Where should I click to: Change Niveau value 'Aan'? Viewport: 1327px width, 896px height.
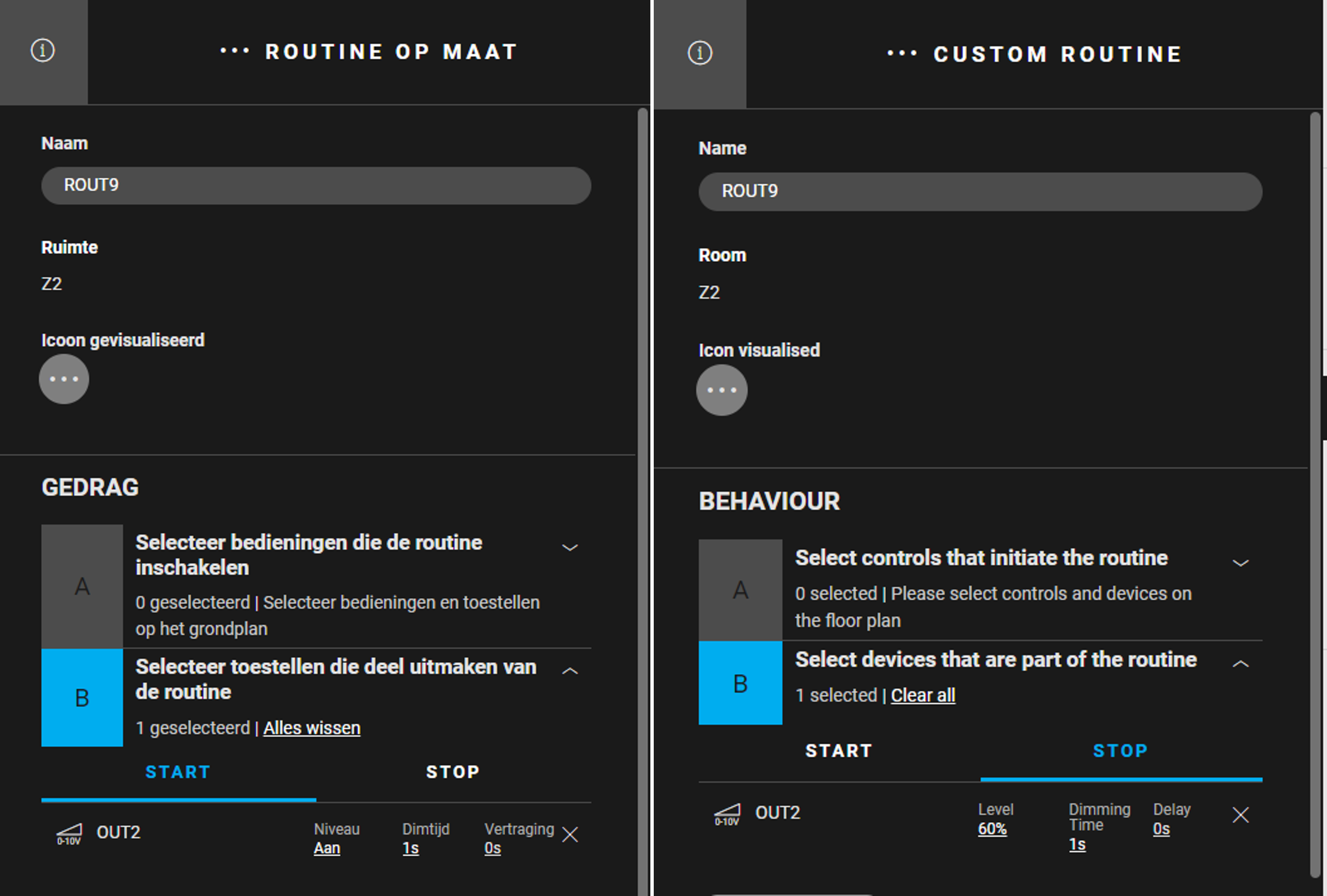click(x=327, y=849)
